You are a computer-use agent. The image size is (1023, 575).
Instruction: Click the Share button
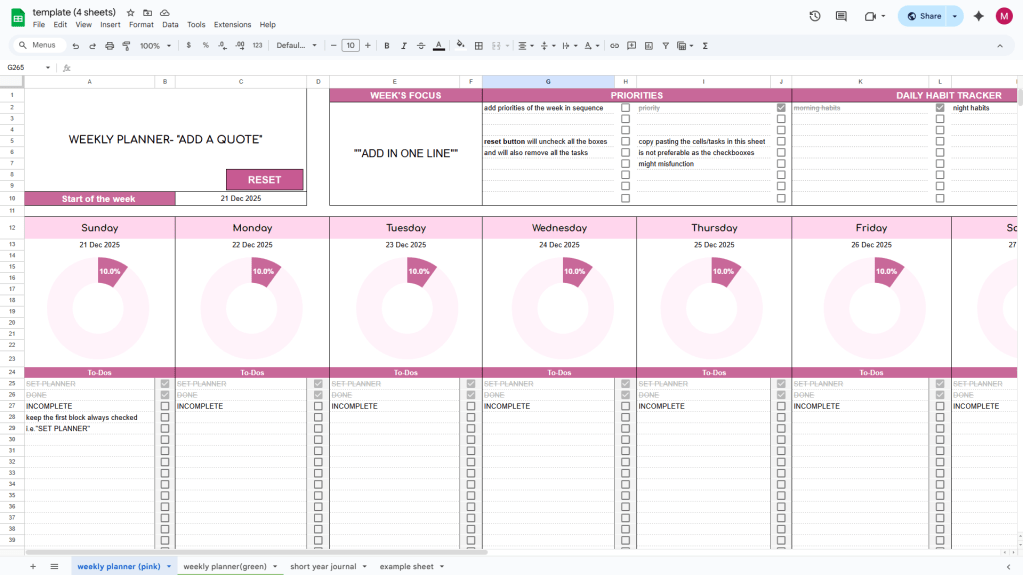tap(924, 16)
